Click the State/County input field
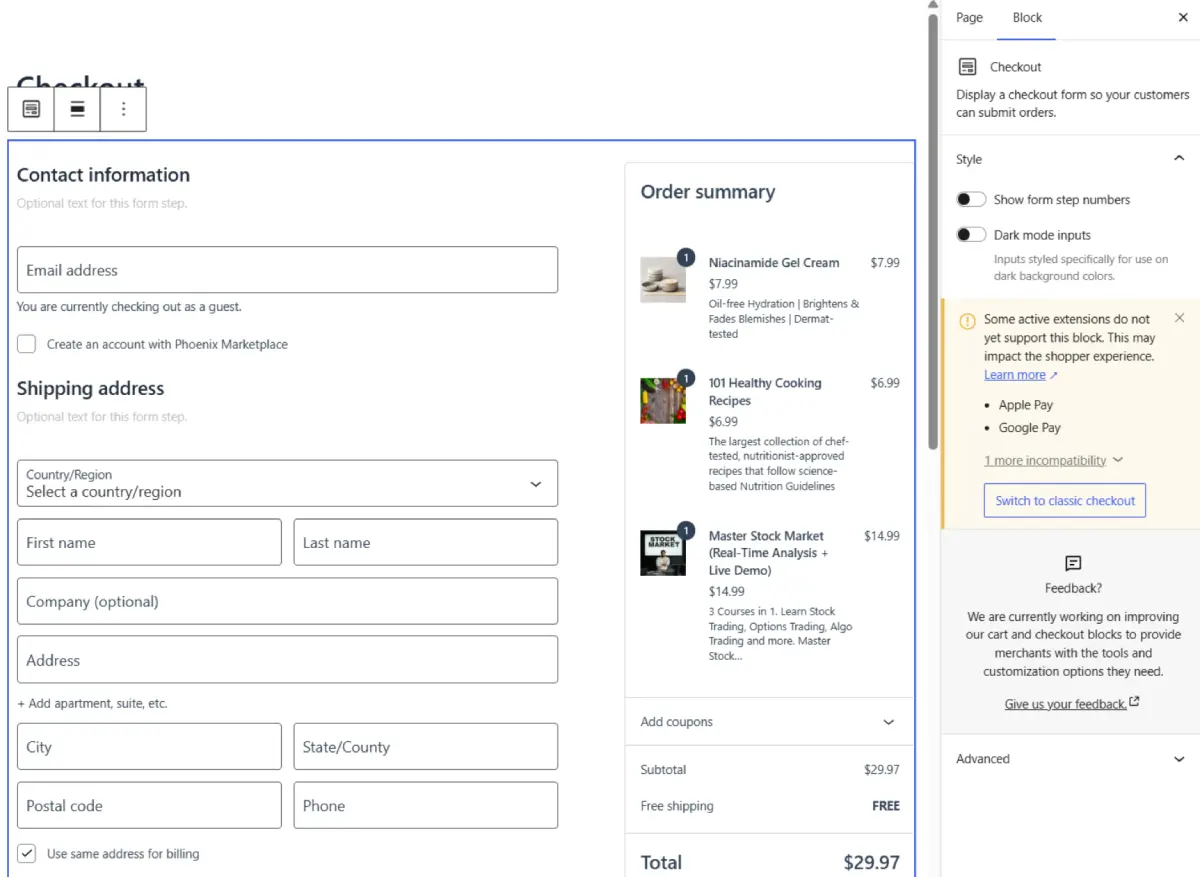The width and height of the screenshot is (1200, 877). pos(426,747)
